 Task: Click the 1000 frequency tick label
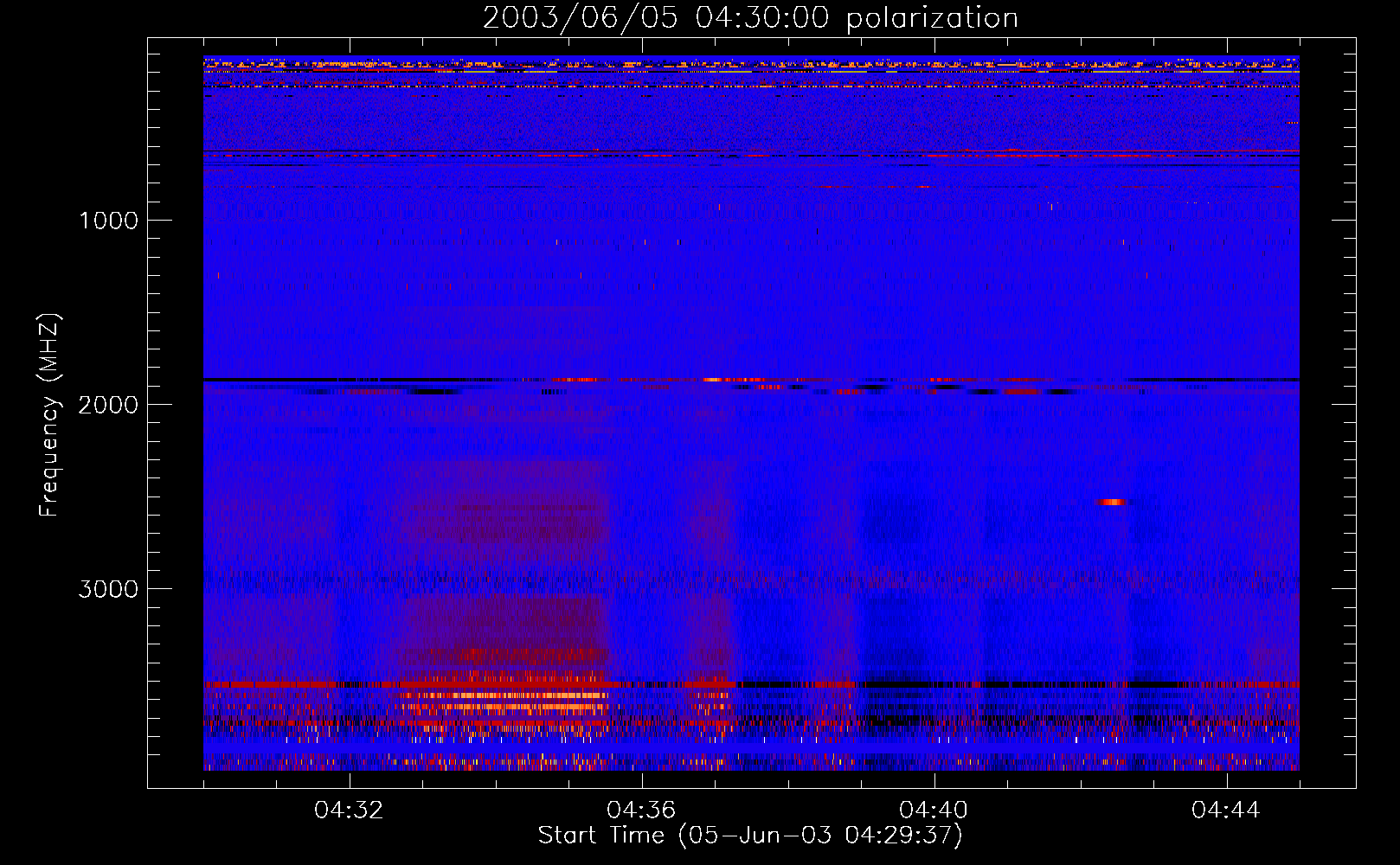[108, 221]
